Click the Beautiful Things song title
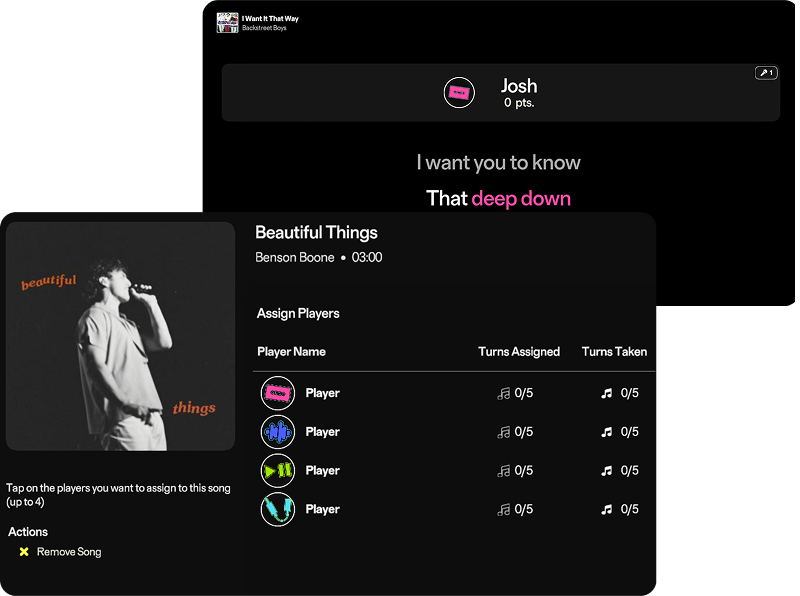Screen dimensions: 800x596 coord(316,233)
